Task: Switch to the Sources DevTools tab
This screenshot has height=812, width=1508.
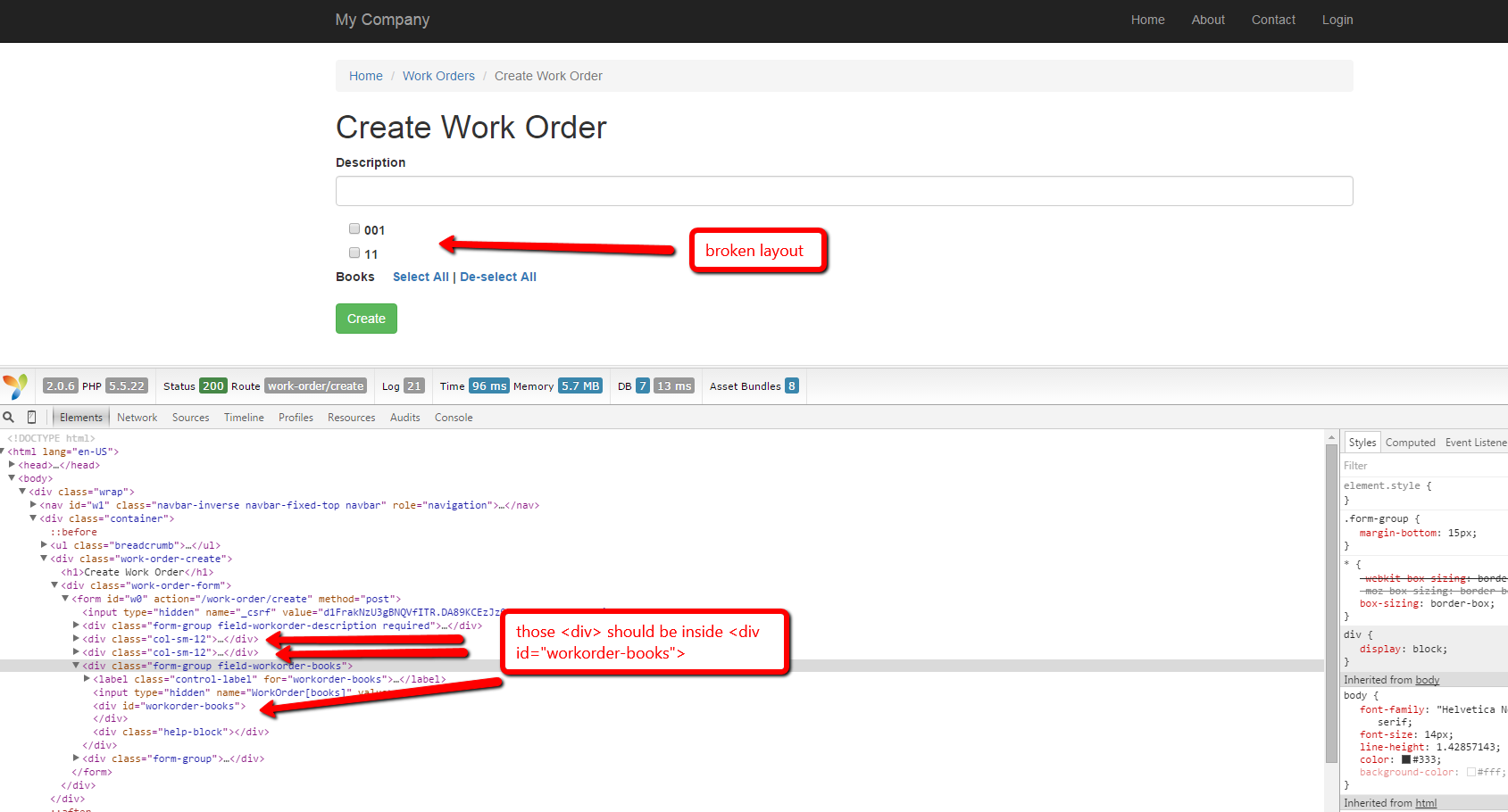Action: pyautogui.click(x=190, y=418)
